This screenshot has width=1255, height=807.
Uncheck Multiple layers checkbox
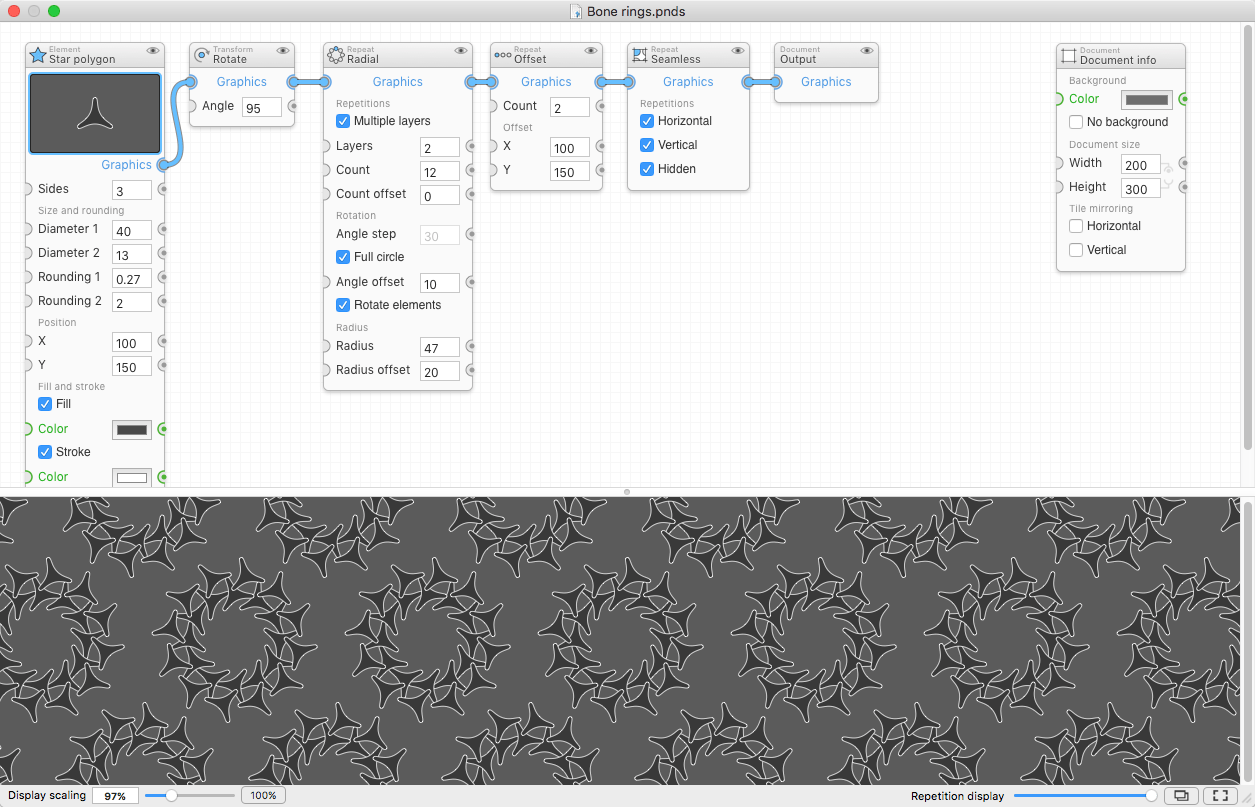(x=343, y=121)
